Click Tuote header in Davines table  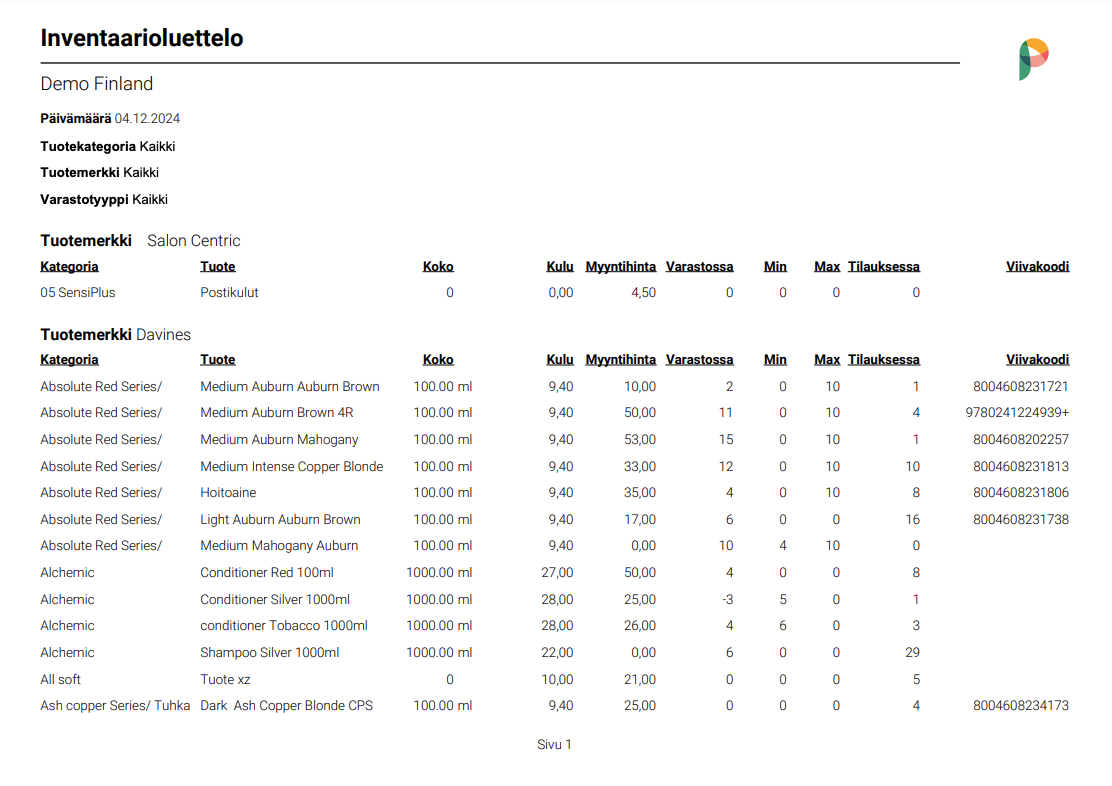(x=218, y=360)
